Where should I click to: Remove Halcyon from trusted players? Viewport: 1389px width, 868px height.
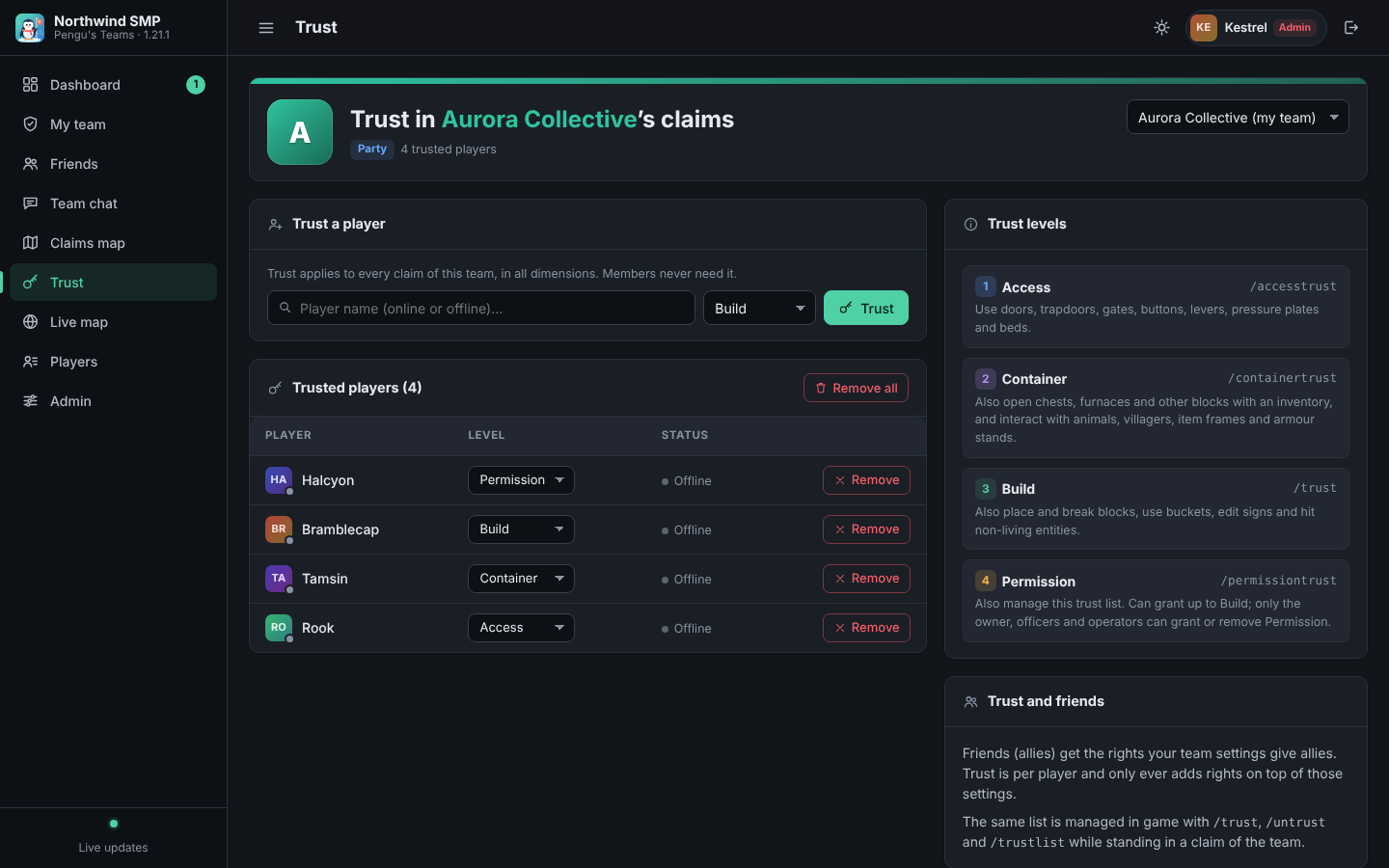pos(866,480)
